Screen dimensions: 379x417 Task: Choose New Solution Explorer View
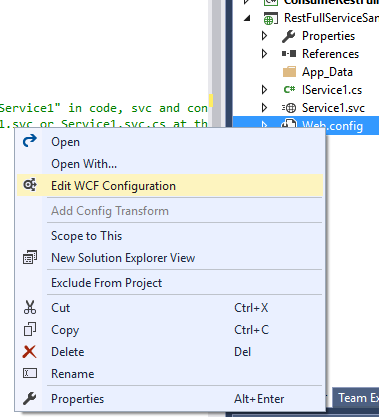click(x=170, y=258)
